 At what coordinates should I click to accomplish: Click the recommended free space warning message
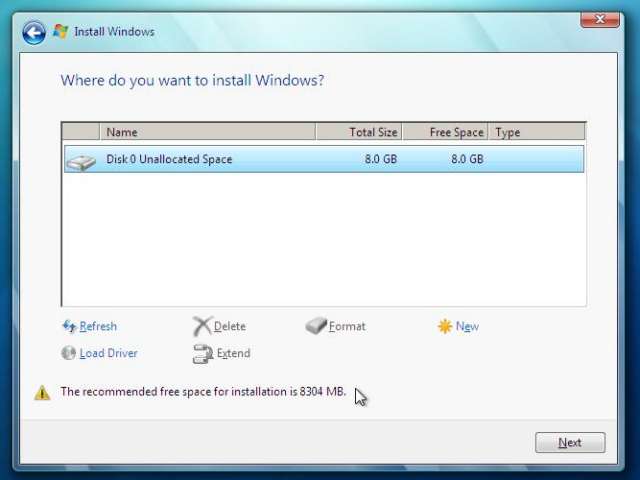tap(203, 392)
